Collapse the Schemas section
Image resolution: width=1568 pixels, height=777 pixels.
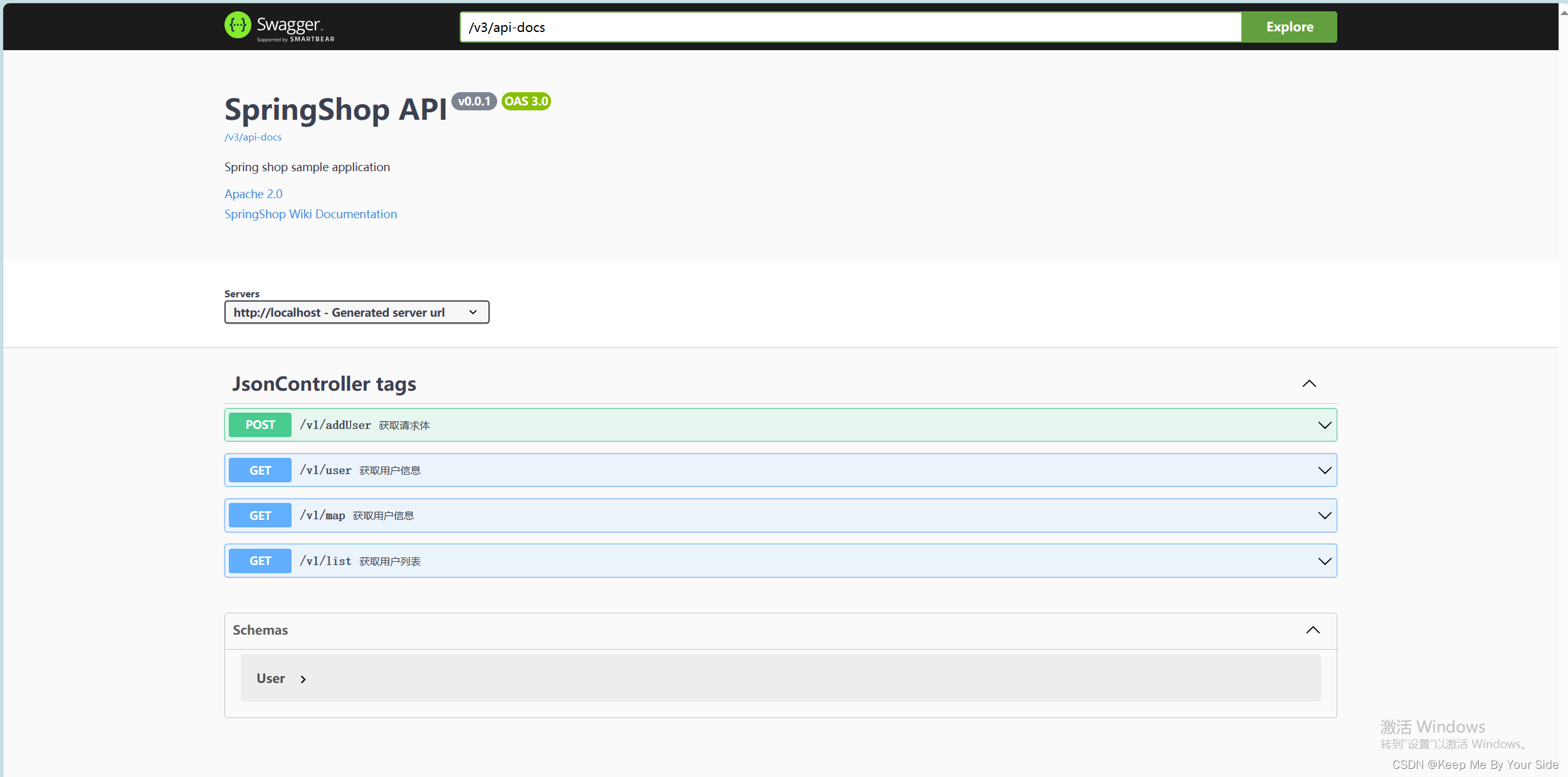coord(1312,630)
